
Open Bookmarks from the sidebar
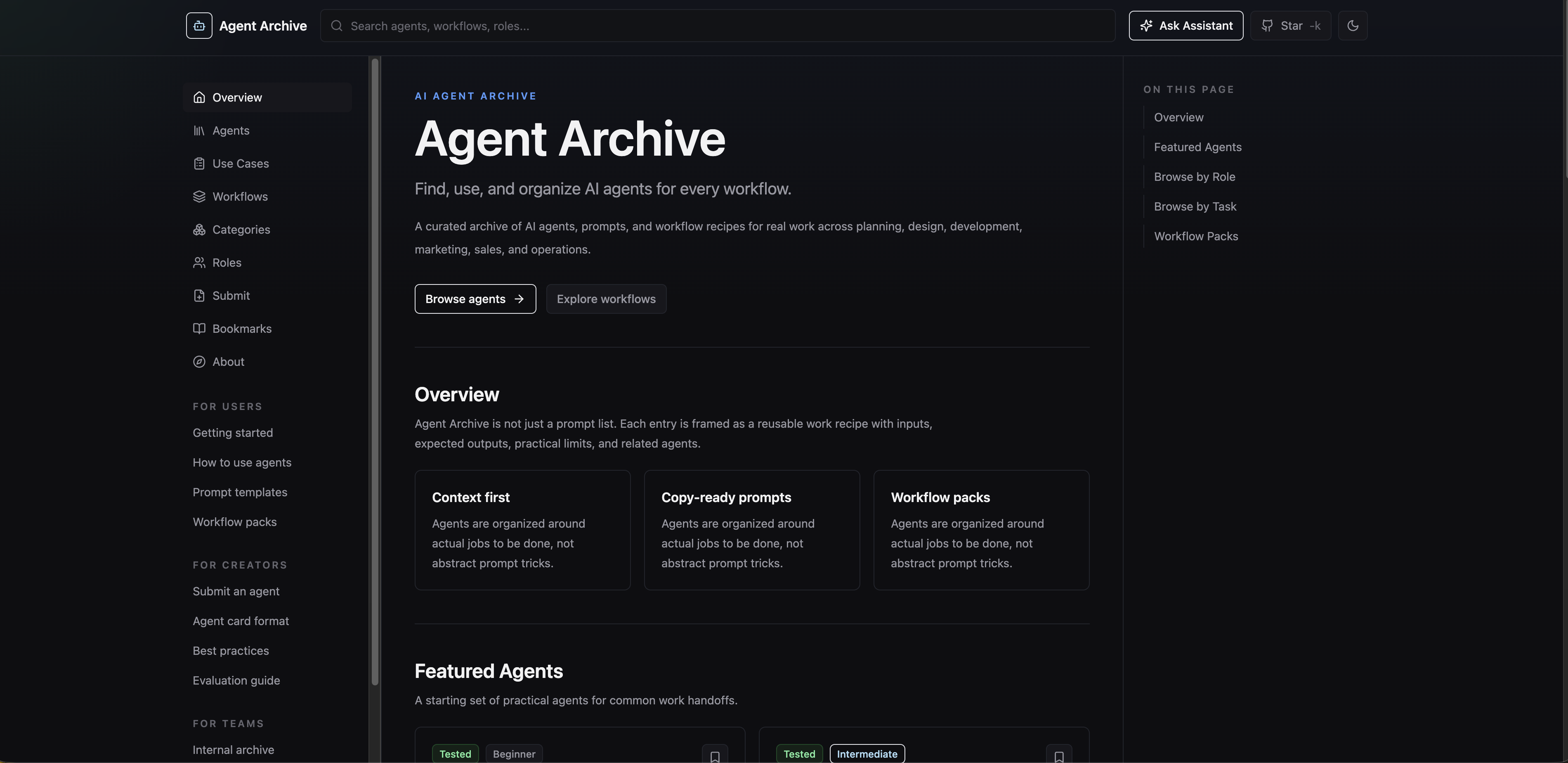pos(267,328)
